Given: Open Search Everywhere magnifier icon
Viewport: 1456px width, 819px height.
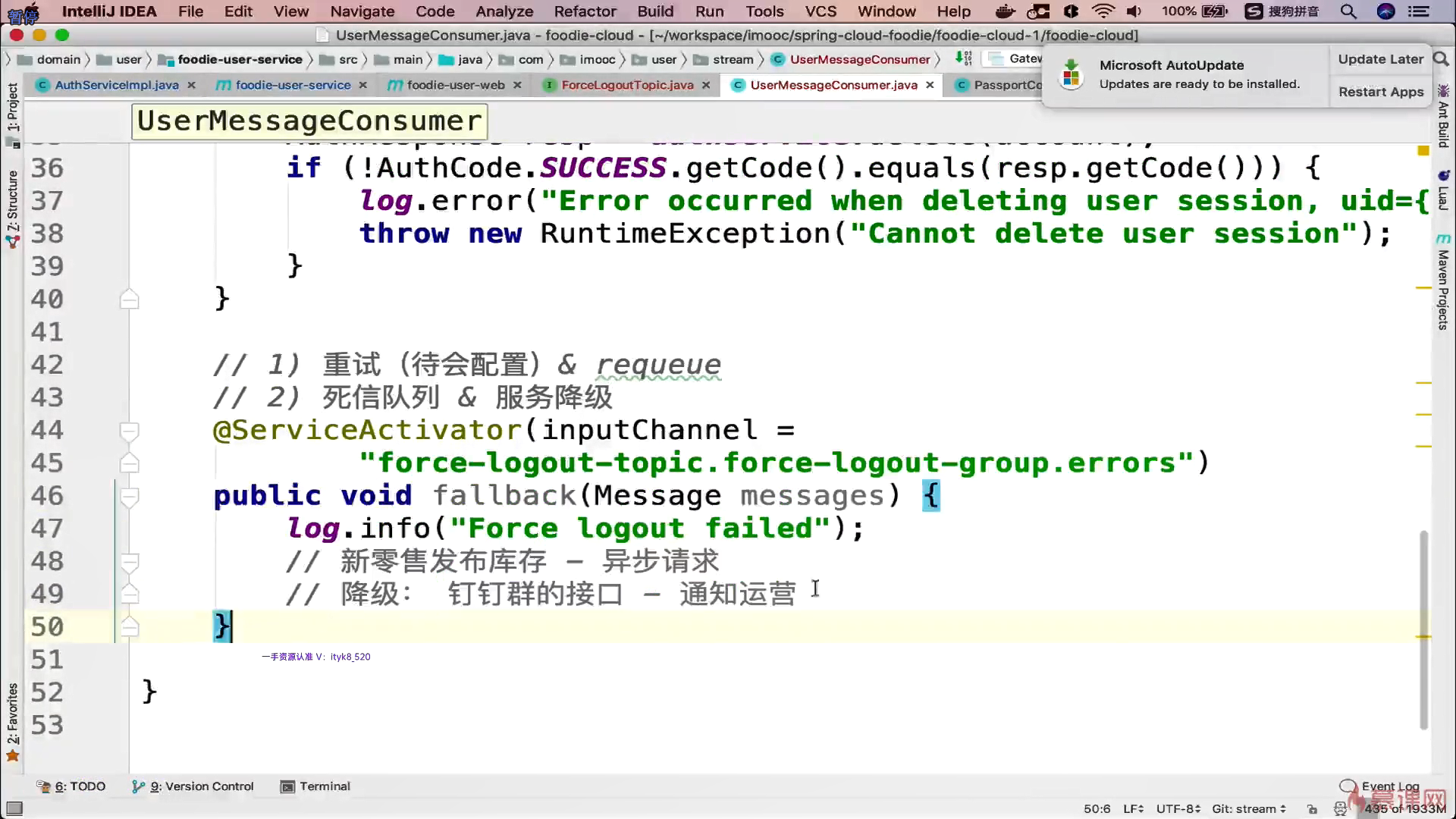Looking at the screenshot, I should 1441,59.
